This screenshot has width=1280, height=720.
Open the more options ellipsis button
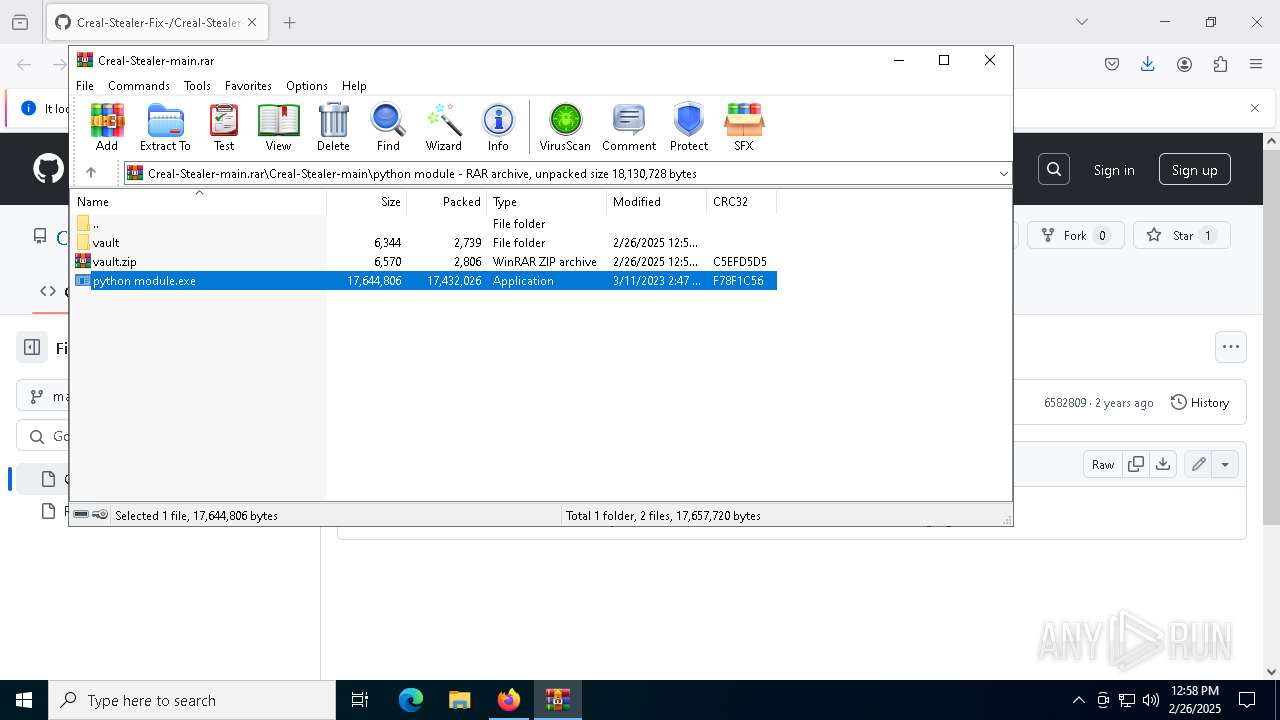tap(1231, 347)
